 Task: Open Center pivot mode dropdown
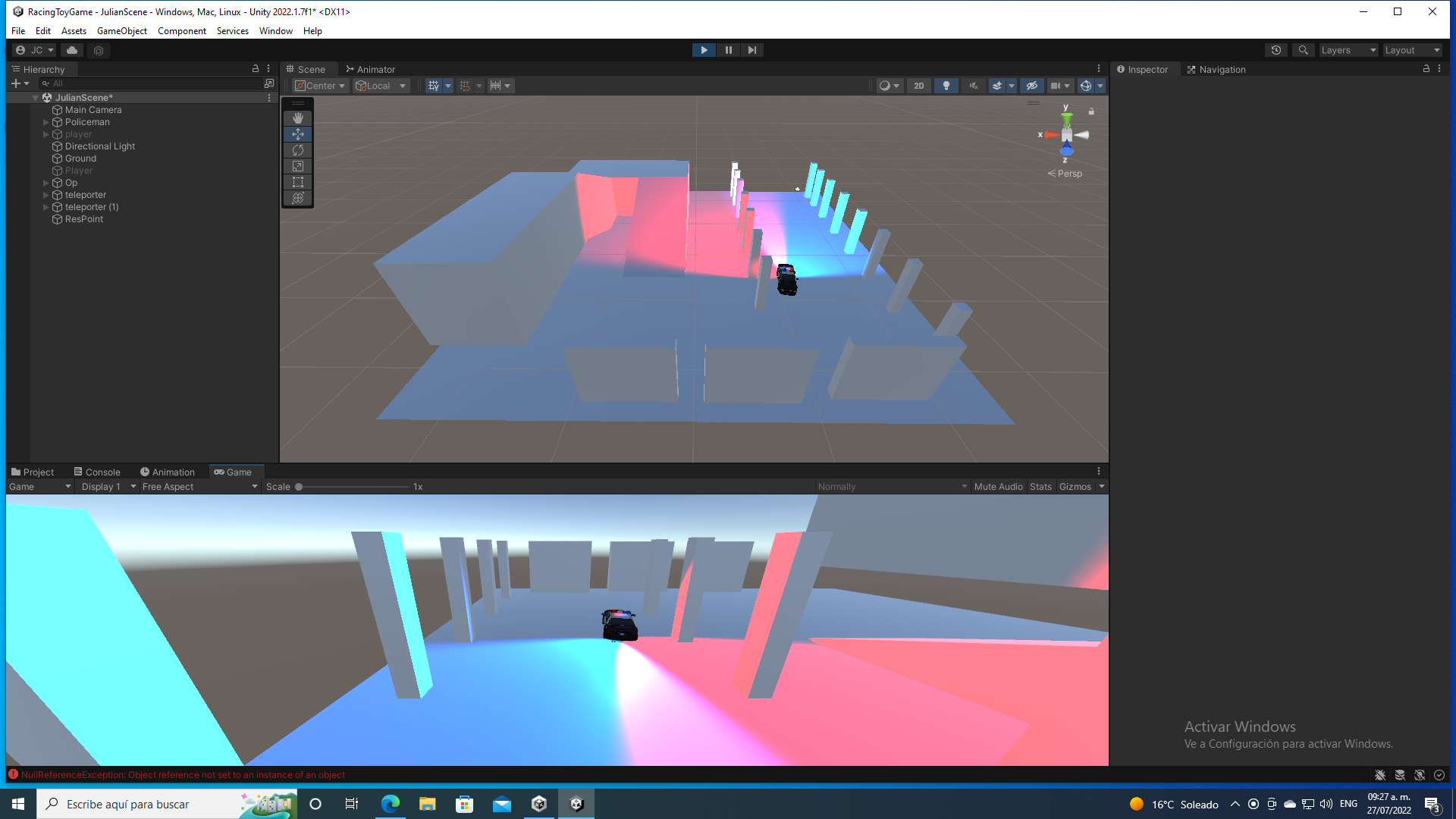coord(320,86)
